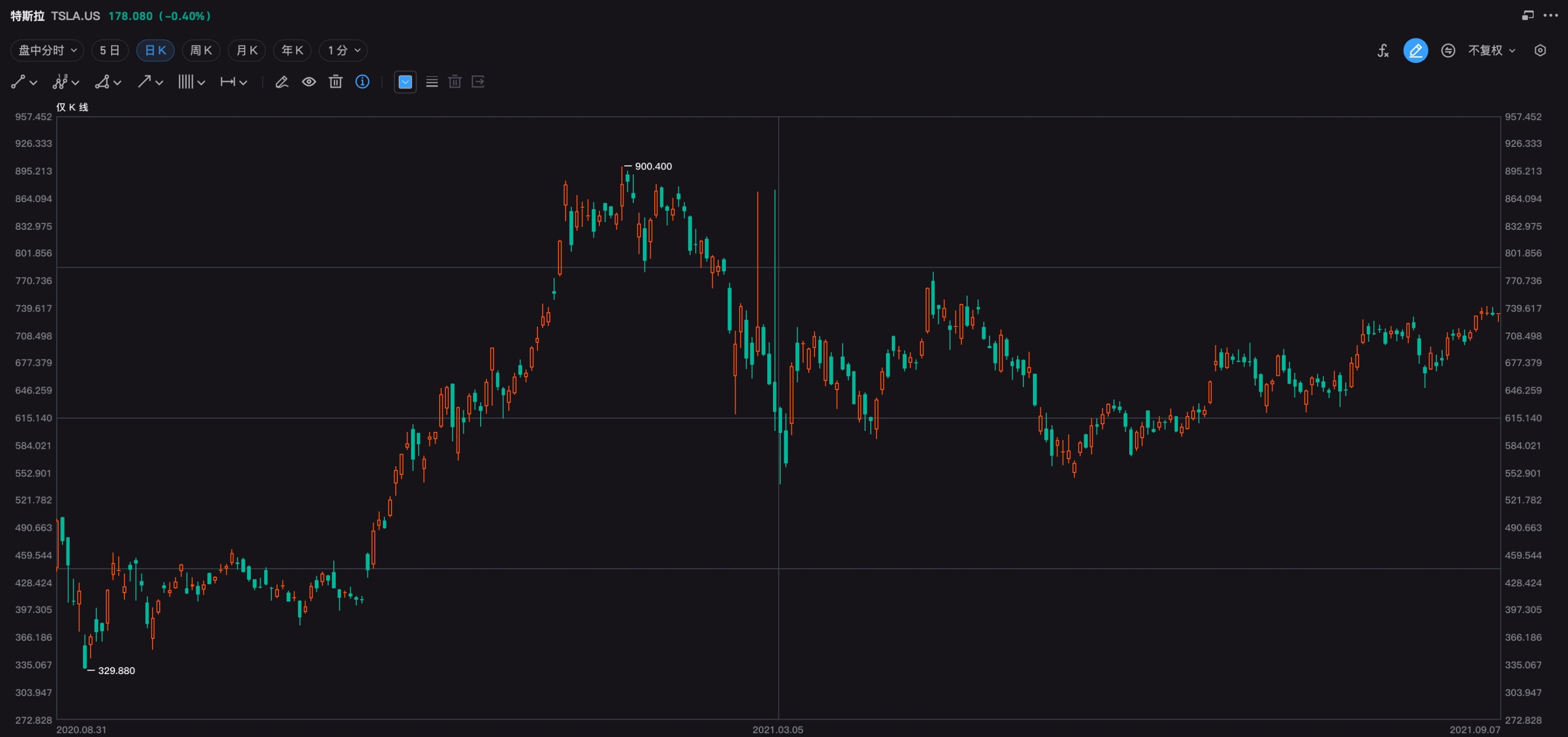Click the 900.400 high price marker
The width and height of the screenshot is (1568, 737).
pos(653,166)
